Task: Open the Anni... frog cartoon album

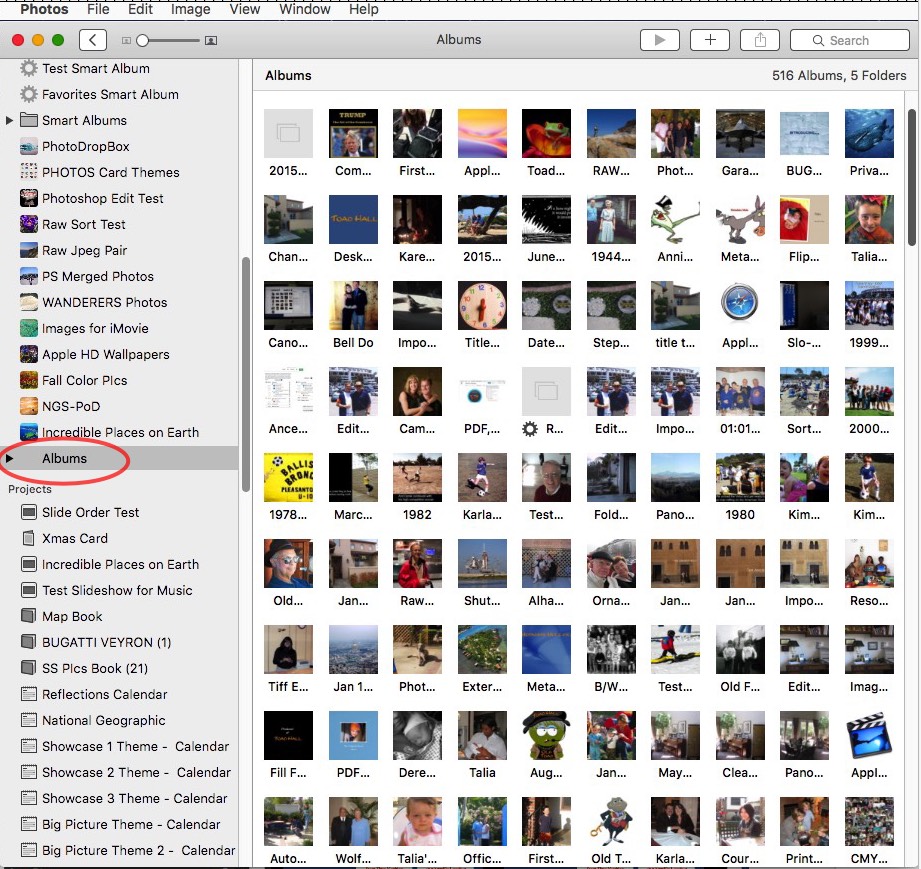Action: 675,219
